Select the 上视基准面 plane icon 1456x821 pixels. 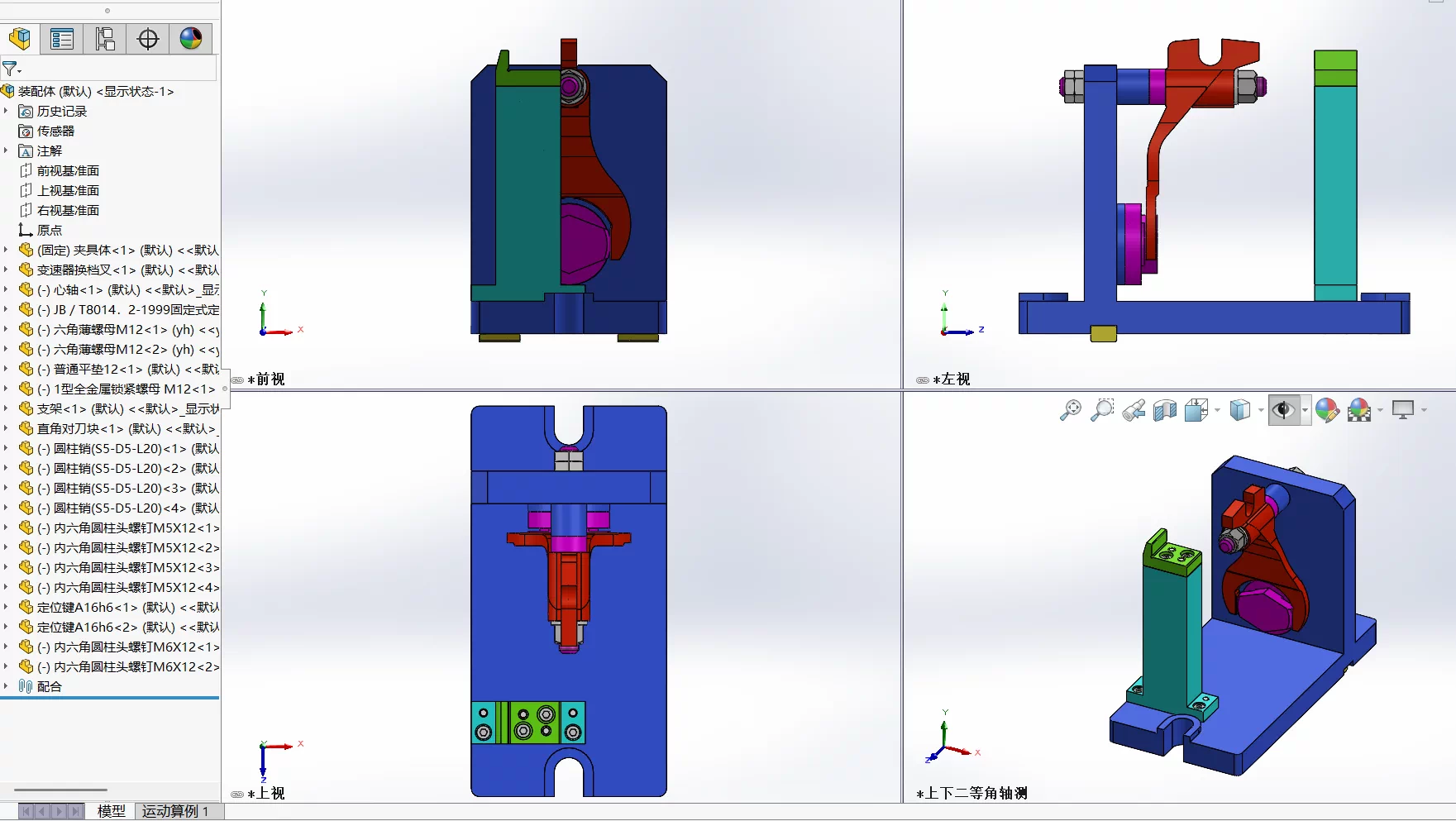pos(26,191)
